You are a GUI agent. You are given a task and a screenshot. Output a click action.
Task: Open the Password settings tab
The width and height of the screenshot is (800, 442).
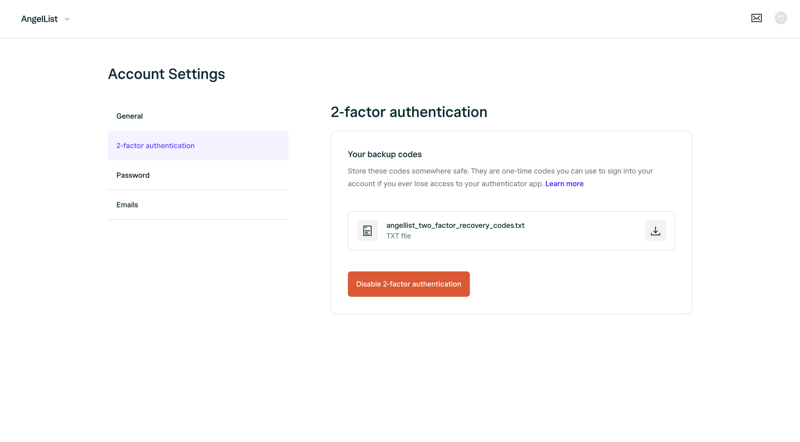[x=198, y=175]
